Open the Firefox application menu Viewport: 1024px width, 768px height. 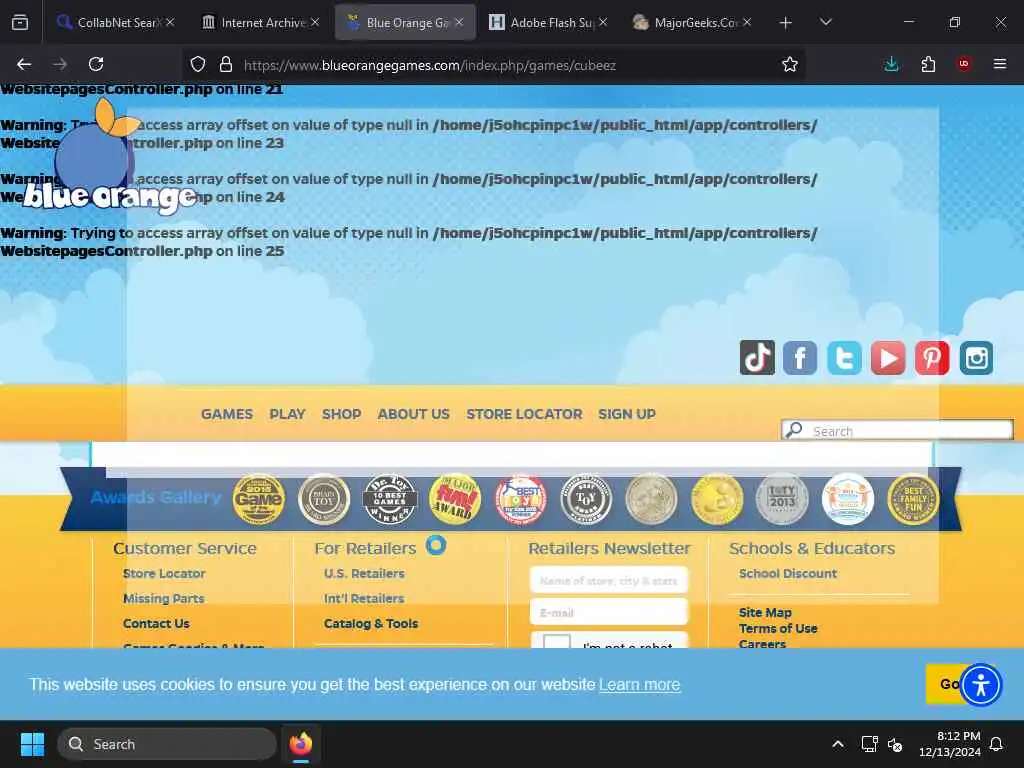pos(999,64)
